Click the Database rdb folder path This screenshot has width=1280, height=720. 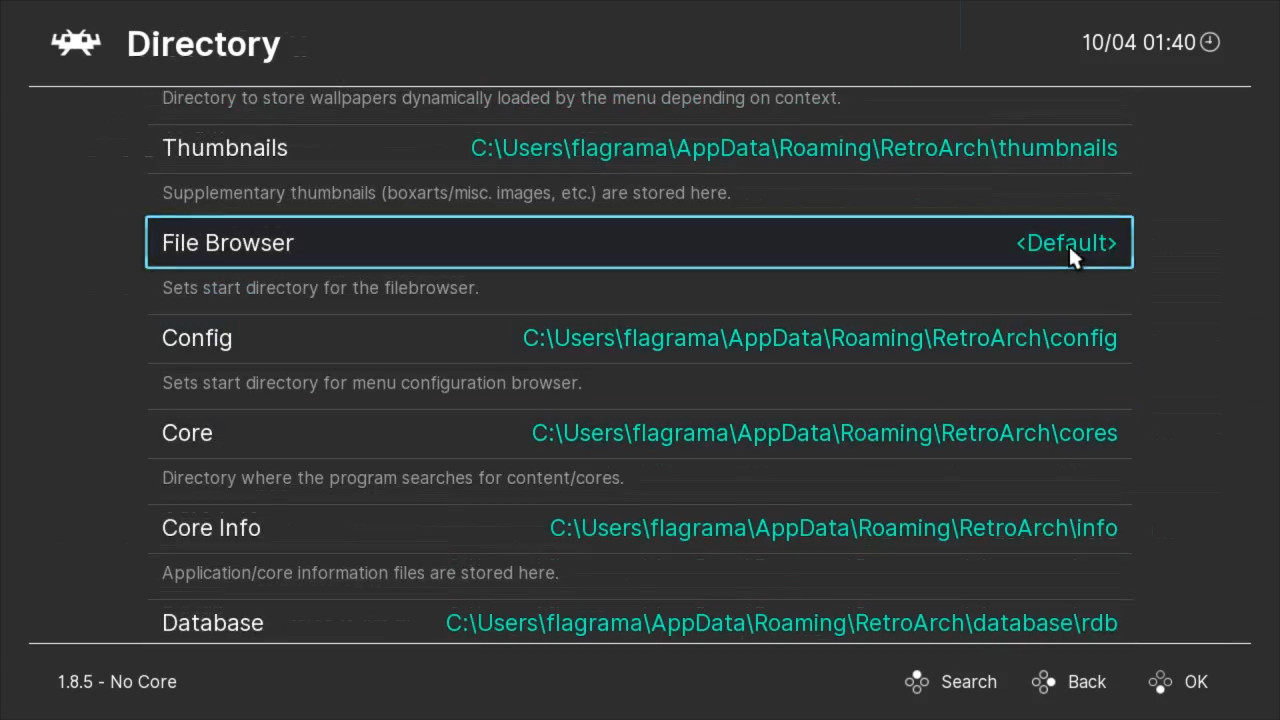[781, 623]
